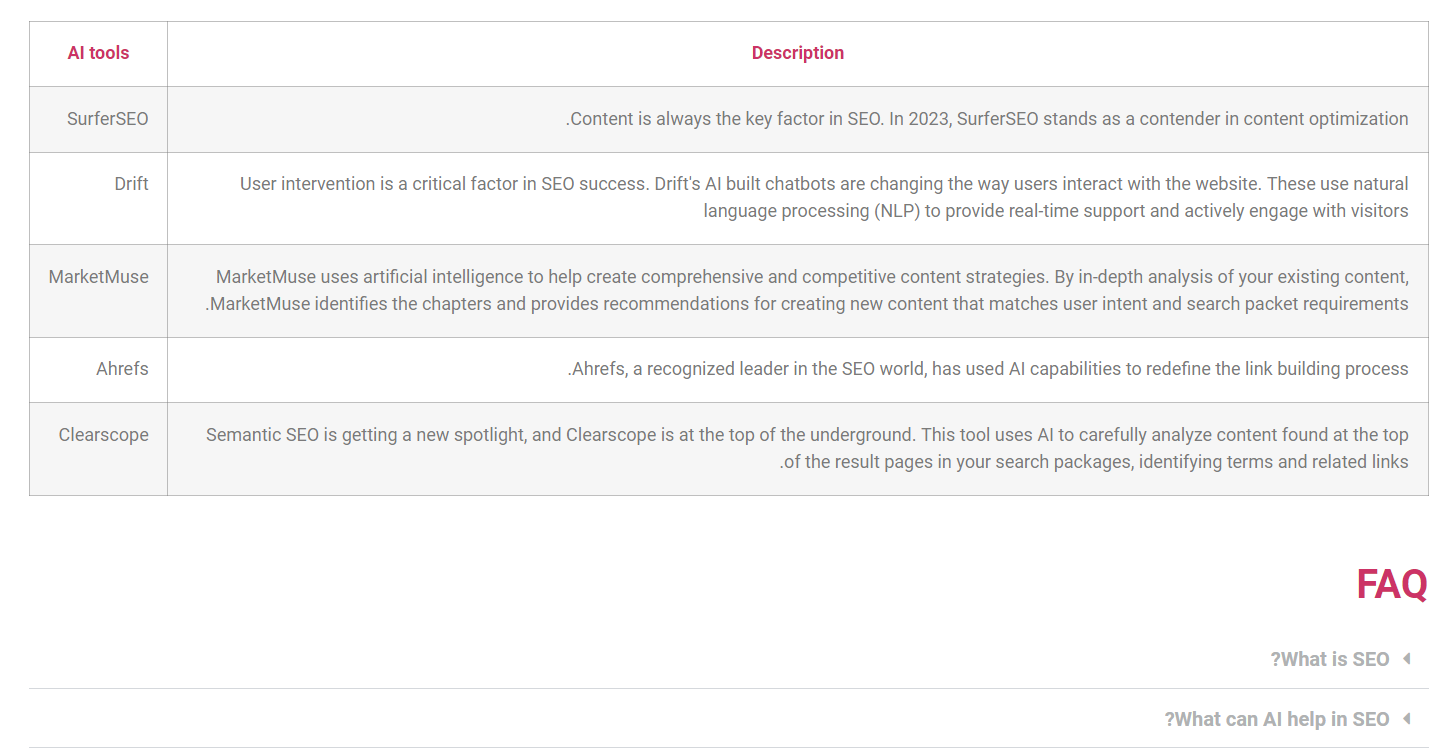Select the Clearscope tool name cell

click(103, 435)
